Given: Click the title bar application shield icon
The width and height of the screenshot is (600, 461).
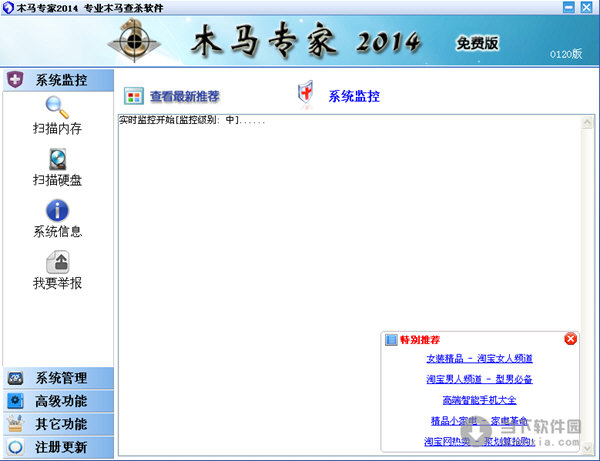Looking at the screenshot, I should (x=8, y=7).
